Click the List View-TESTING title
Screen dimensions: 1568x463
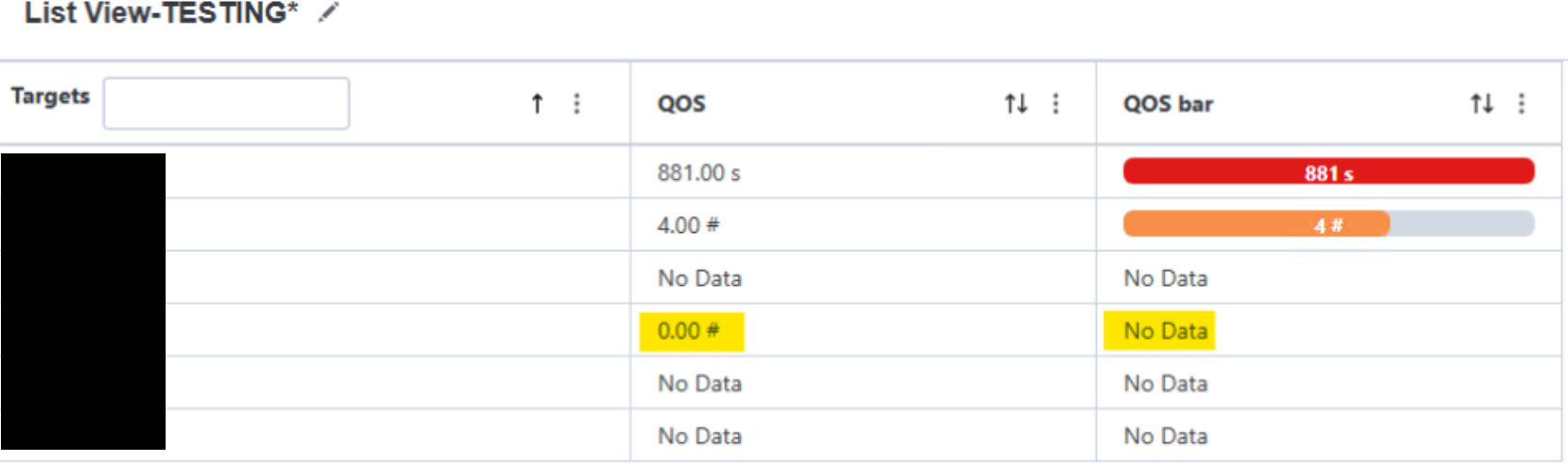[161, 13]
